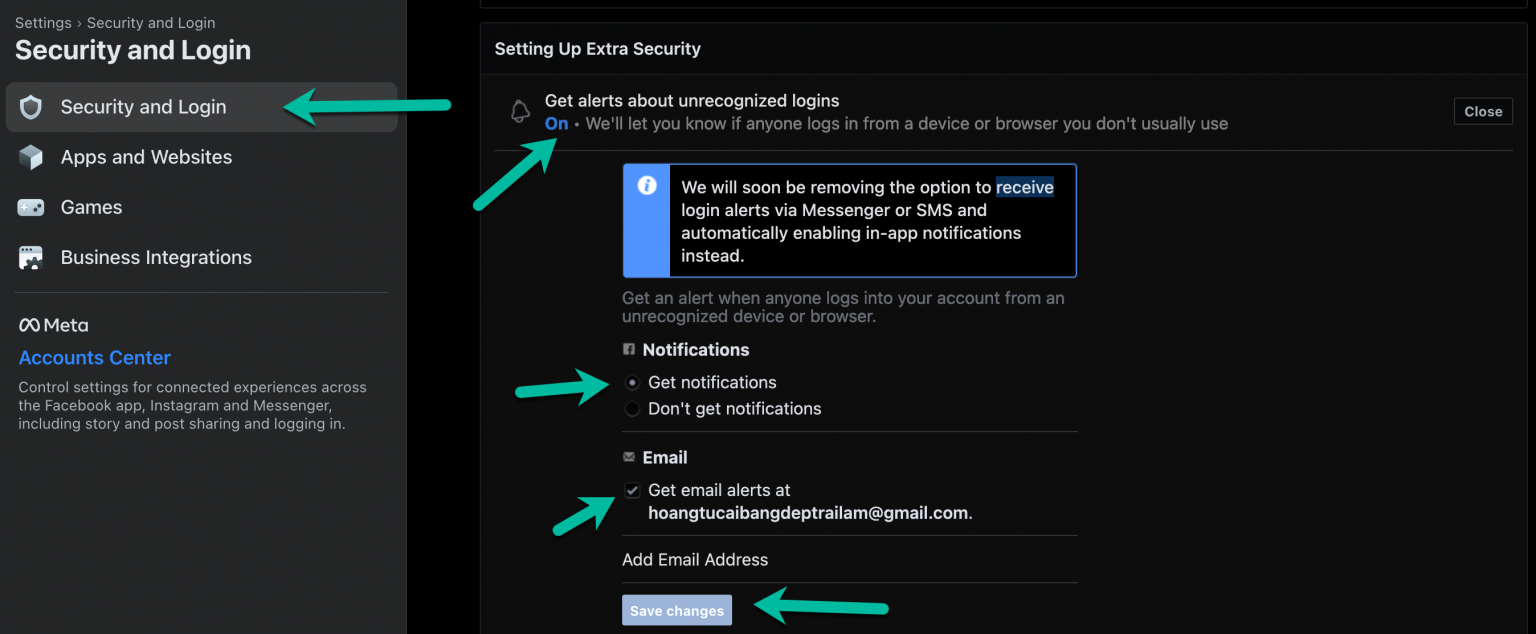Collapse the unrecognized logins section with Close
Image resolution: width=1536 pixels, height=634 pixels.
[x=1483, y=112]
